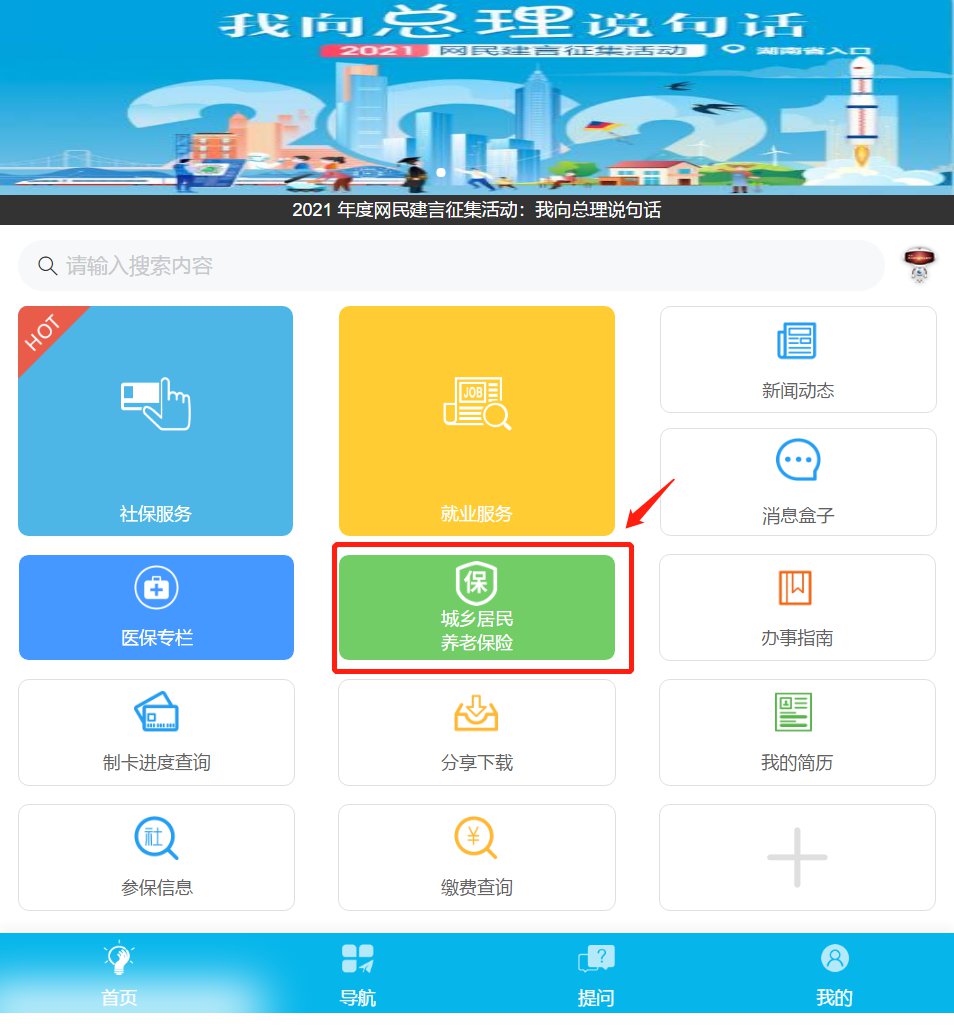
Task: Open the 我向总理说句话 banner image
Action: [477, 97]
